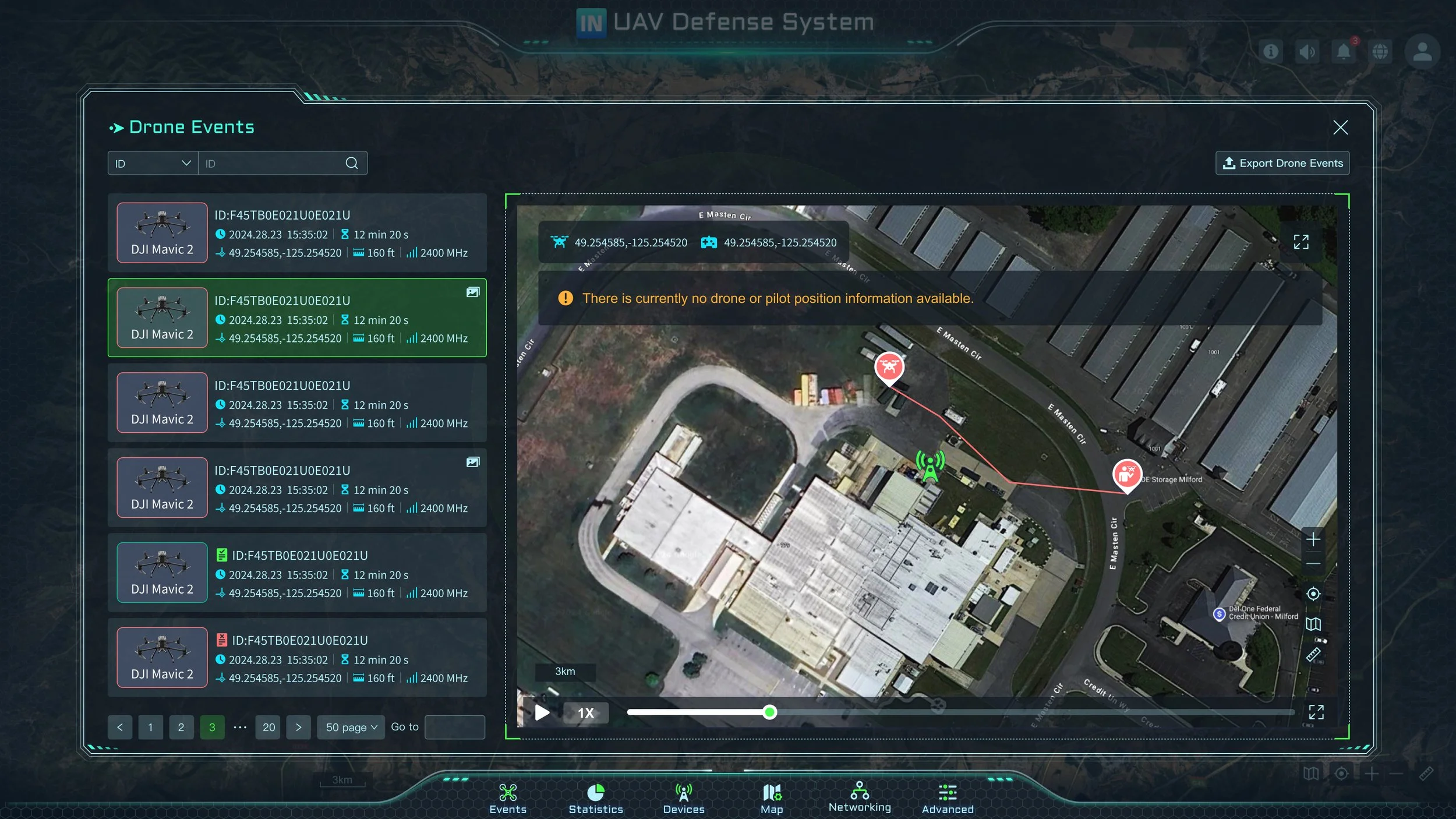This screenshot has height=819, width=1456.
Task: Click the ruler measure tool on map
Action: click(1313, 655)
